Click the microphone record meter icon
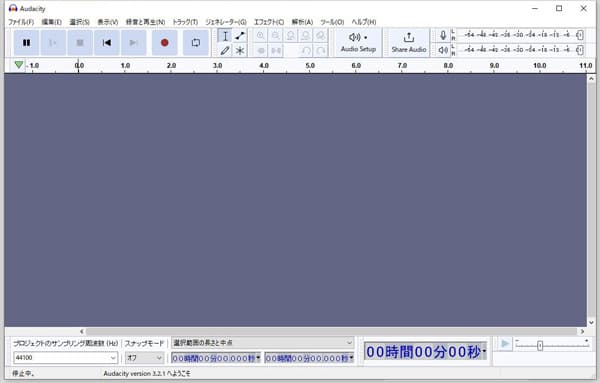This screenshot has width=600, height=383. (x=443, y=36)
